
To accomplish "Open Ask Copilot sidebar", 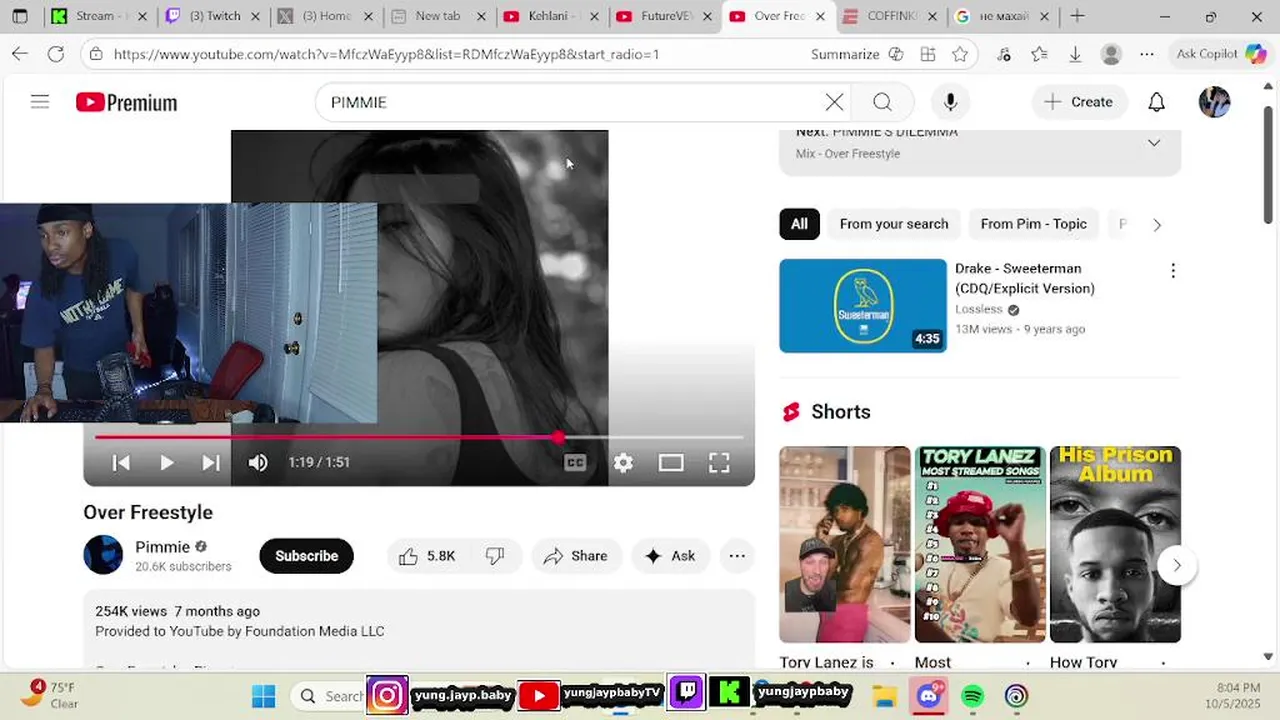I will 1220,54.
